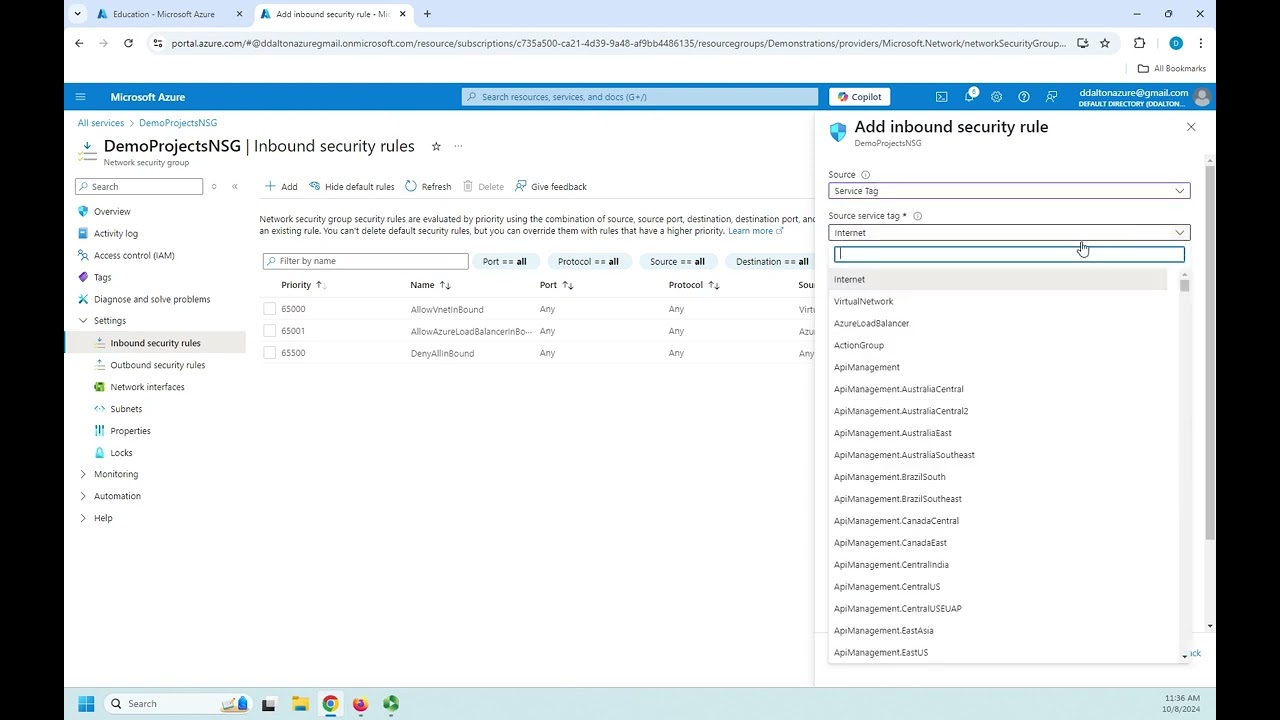Open the Chrome profile avatar
1280x720 pixels.
(1176, 43)
